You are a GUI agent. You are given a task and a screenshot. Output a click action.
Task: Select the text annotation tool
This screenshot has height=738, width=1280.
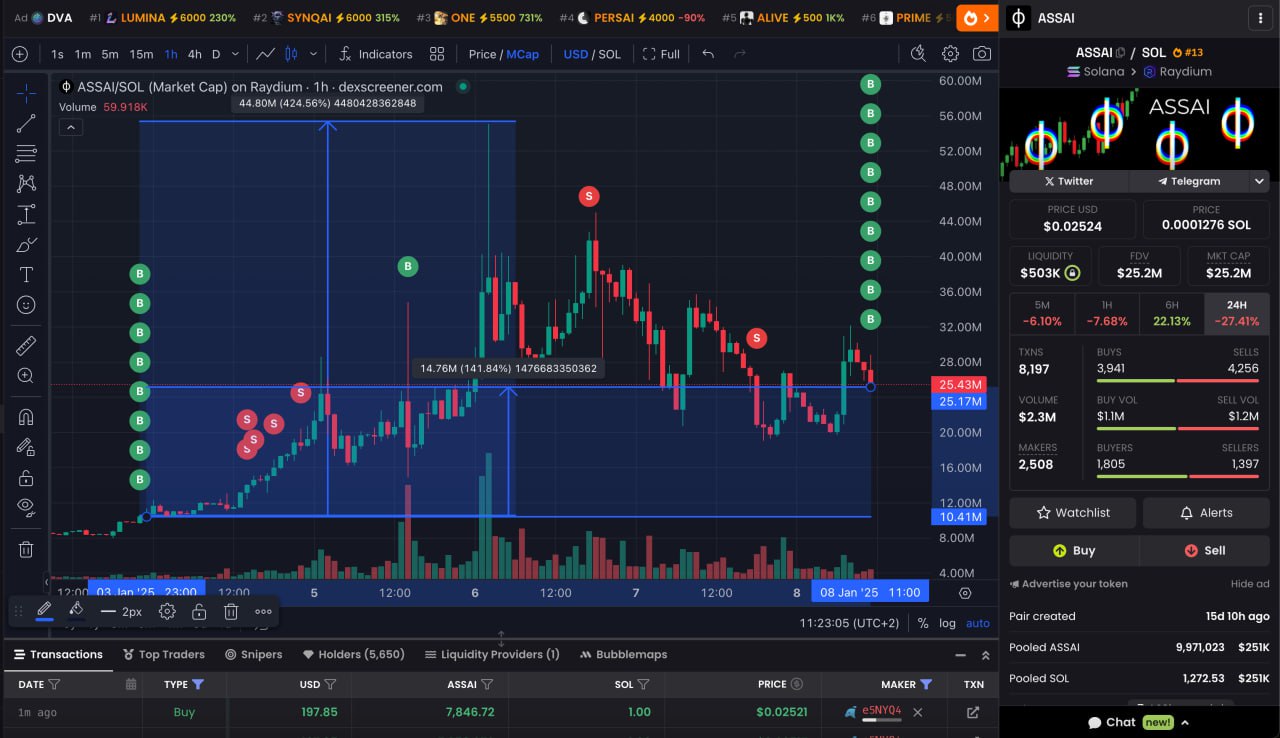coord(26,274)
